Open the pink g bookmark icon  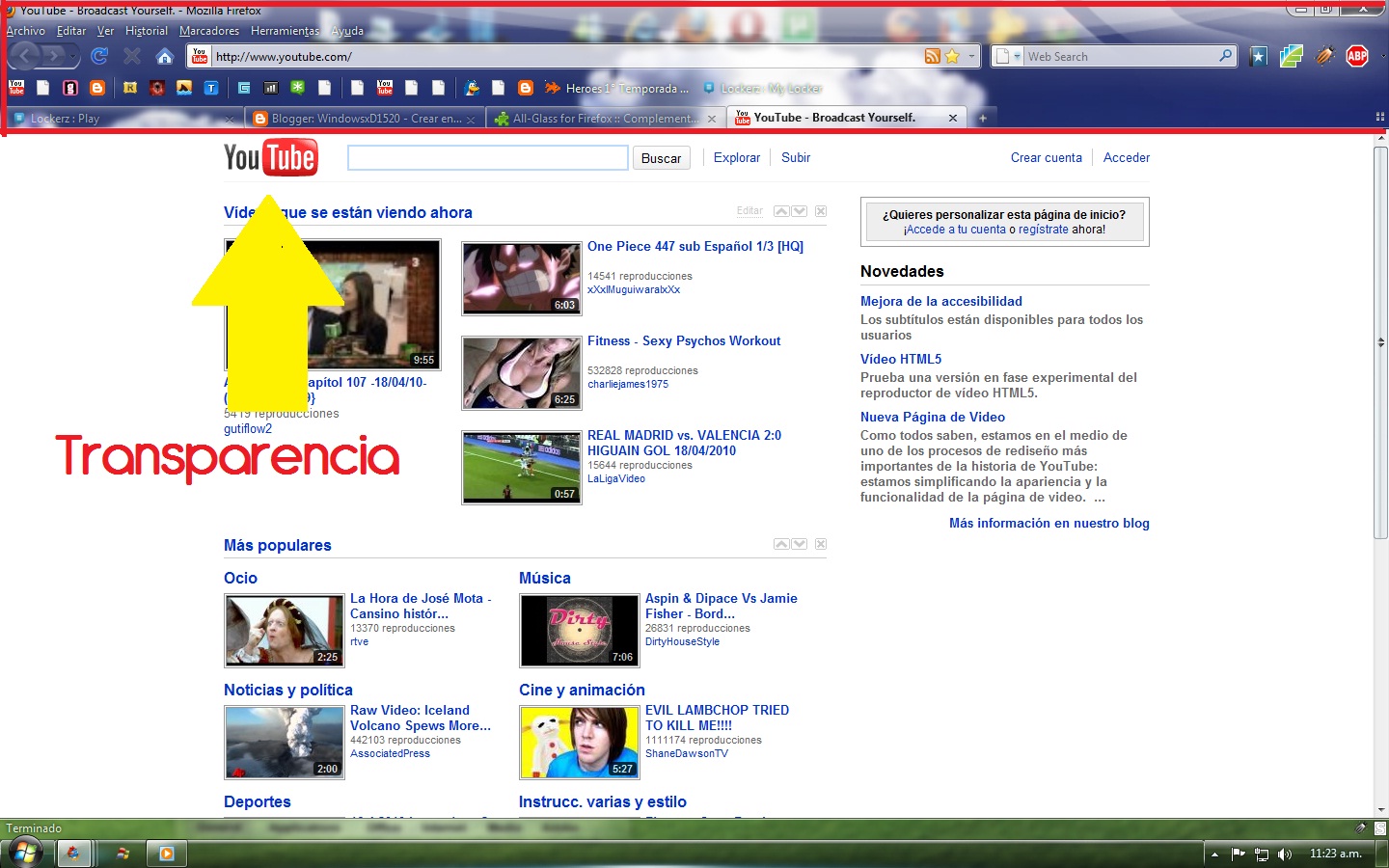click(70, 88)
